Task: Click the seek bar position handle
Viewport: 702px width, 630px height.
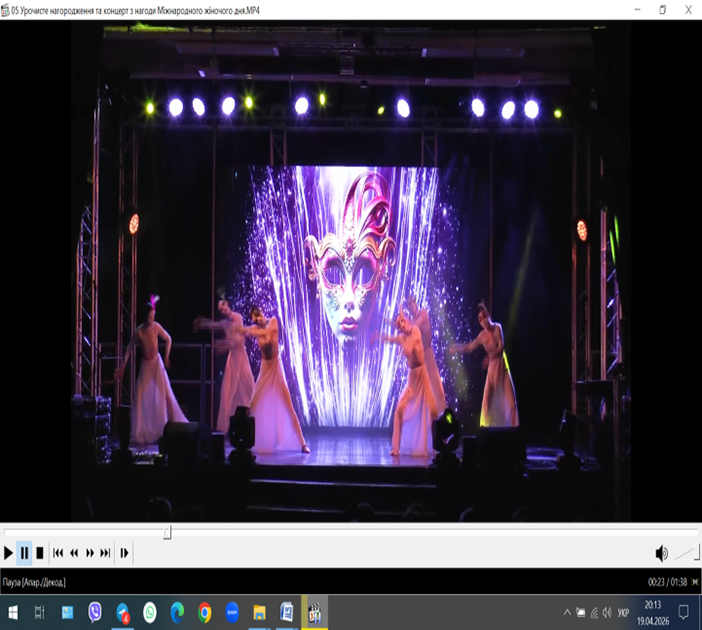Action: pyautogui.click(x=167, y=533)
